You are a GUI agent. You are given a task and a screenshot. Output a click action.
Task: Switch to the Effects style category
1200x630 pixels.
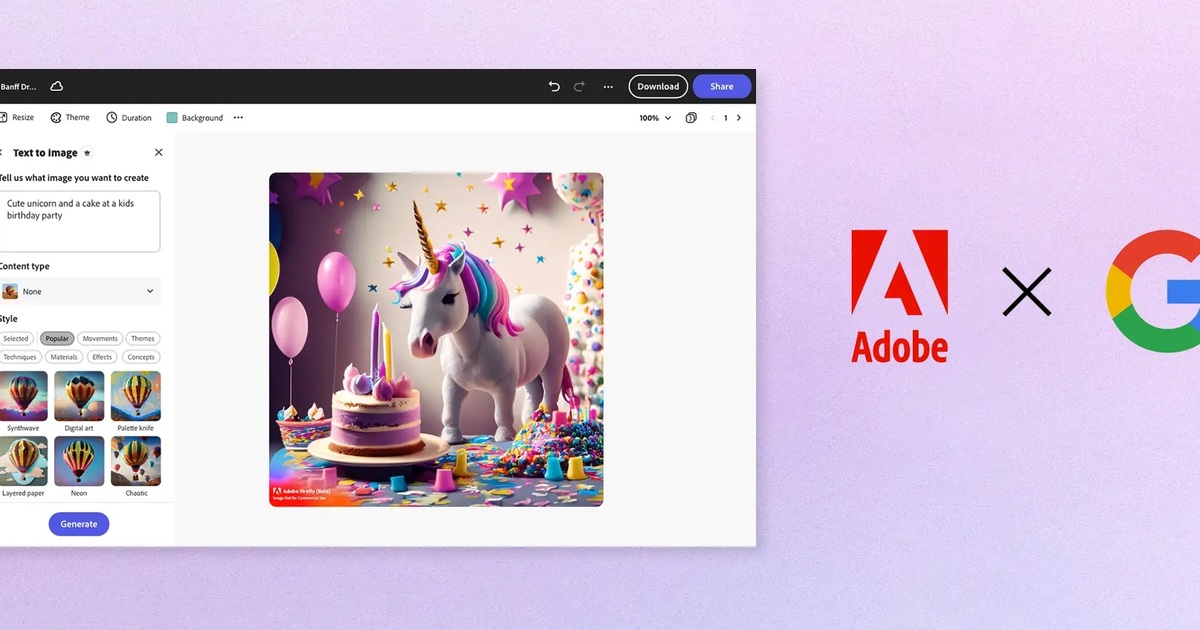(x=101, y=355)
